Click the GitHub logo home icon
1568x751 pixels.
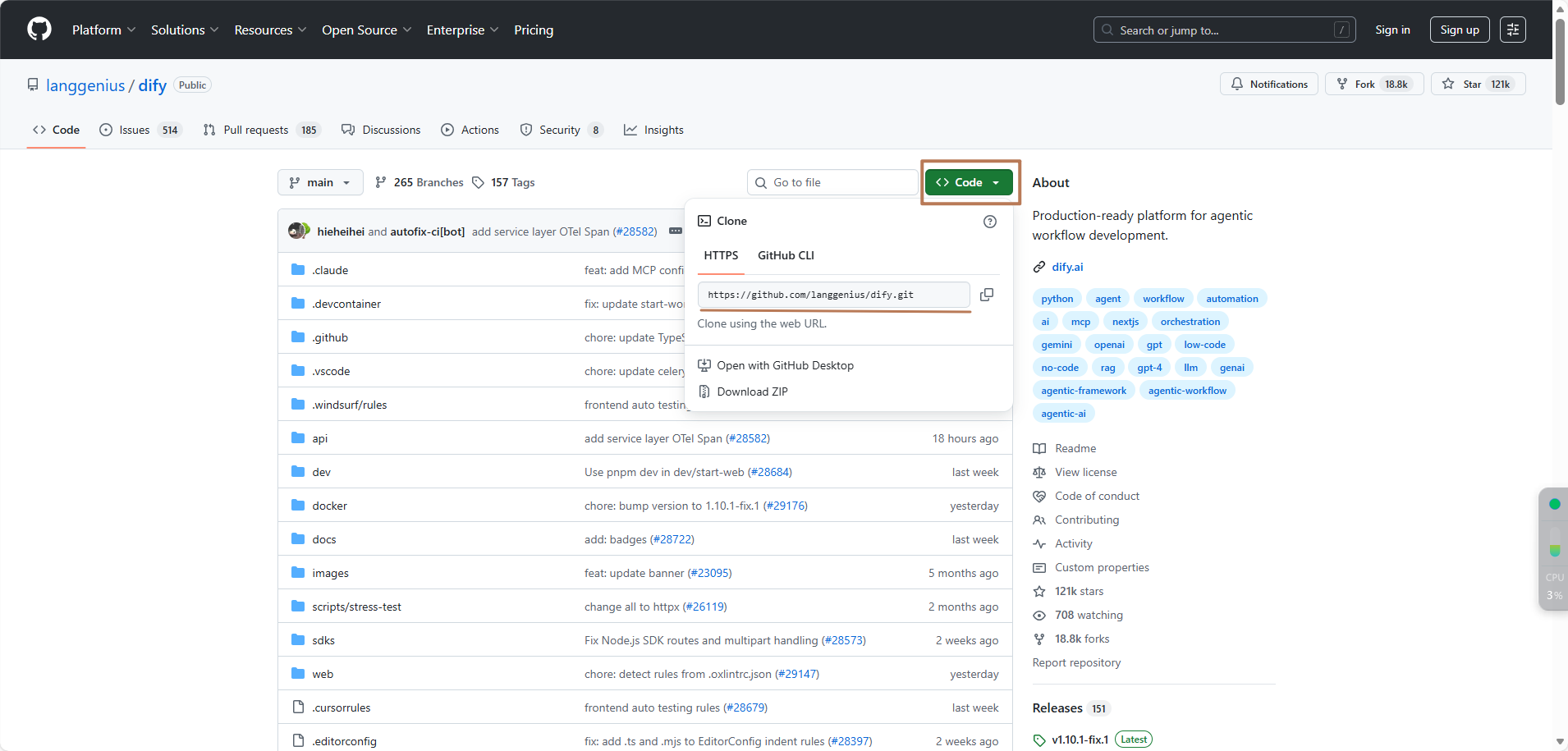pos(39,30)
